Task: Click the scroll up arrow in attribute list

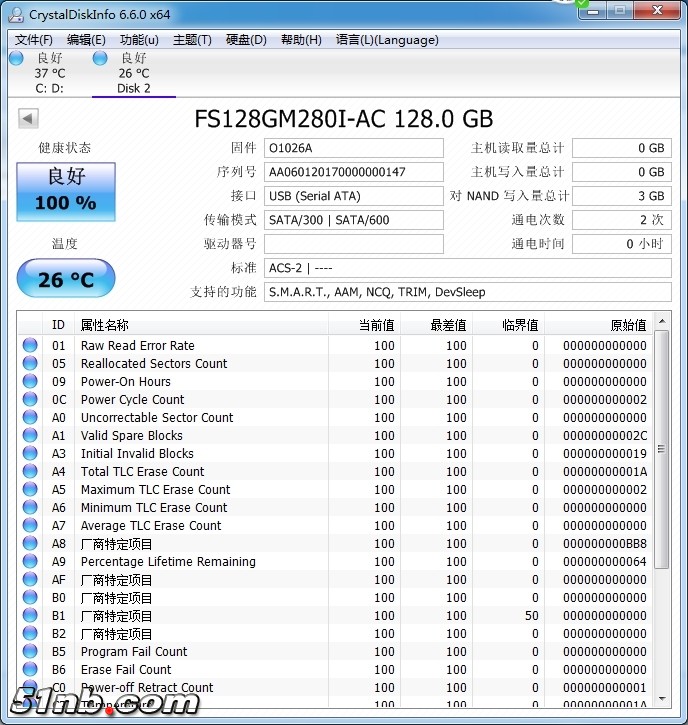Action: [661, 324]
